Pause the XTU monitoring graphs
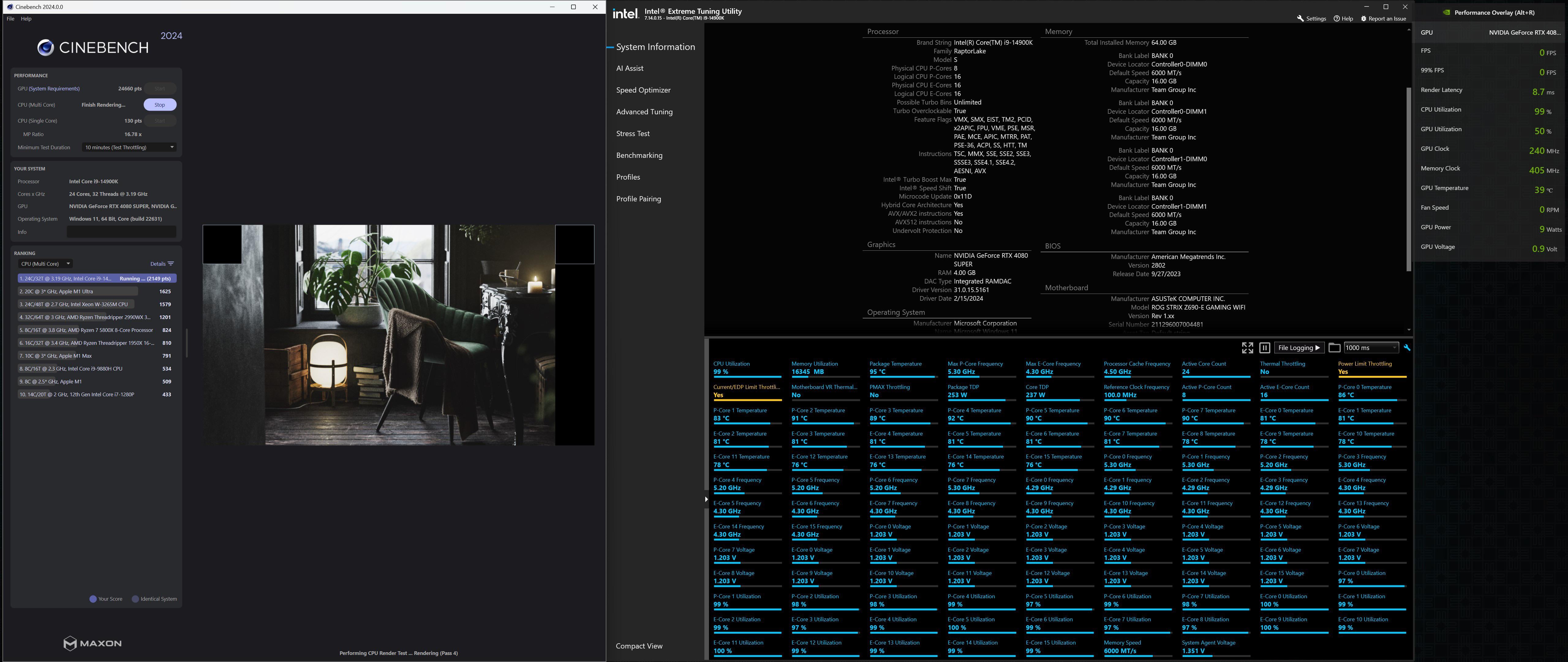This screenshot has width=1568, height=662. [1264, 348]
